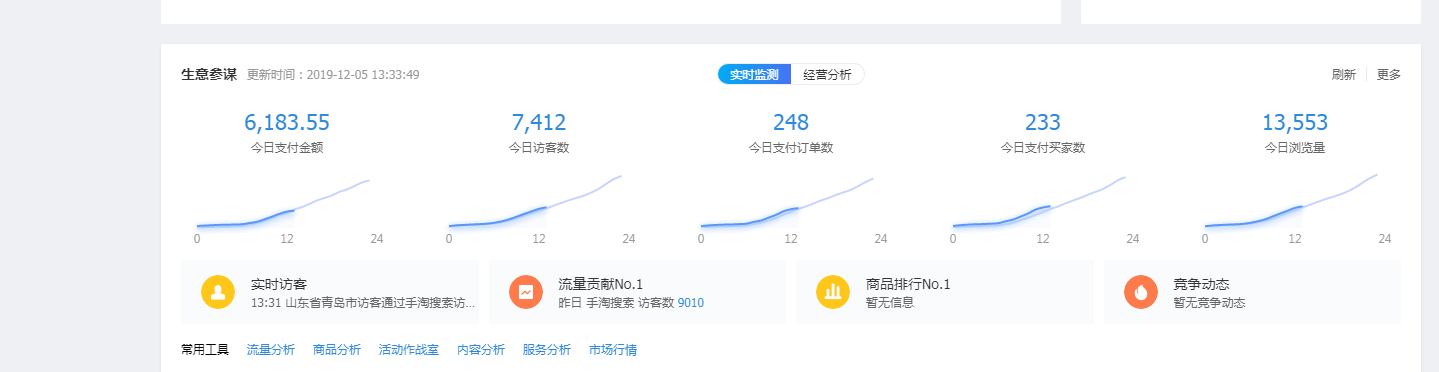The width and height of the screenshot is (1439, 372).
Task: Open 市场行情 tool link
Action: [x=613, y=350]
